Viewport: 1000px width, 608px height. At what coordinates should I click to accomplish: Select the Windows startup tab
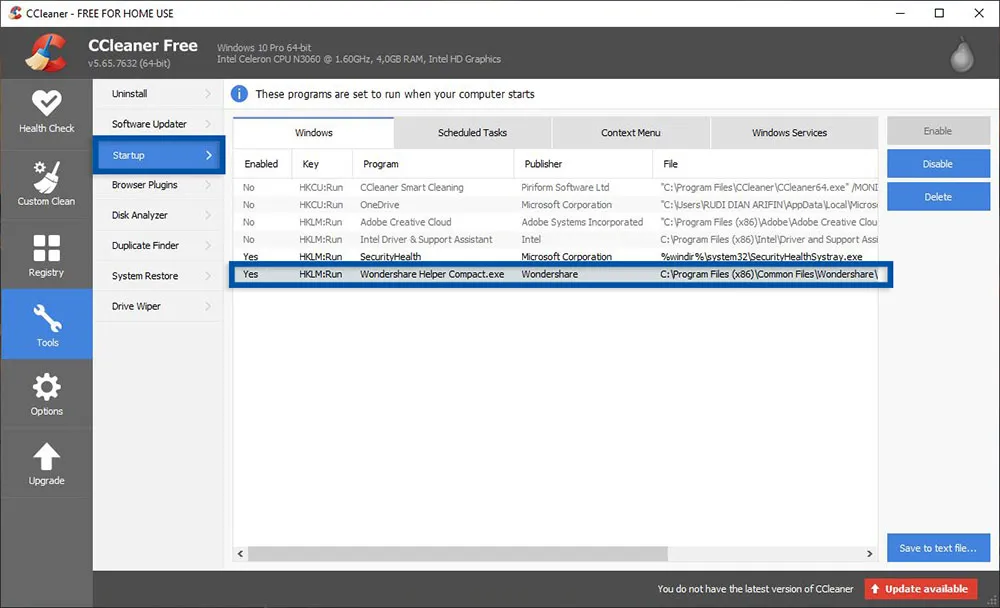coord(313,132)
